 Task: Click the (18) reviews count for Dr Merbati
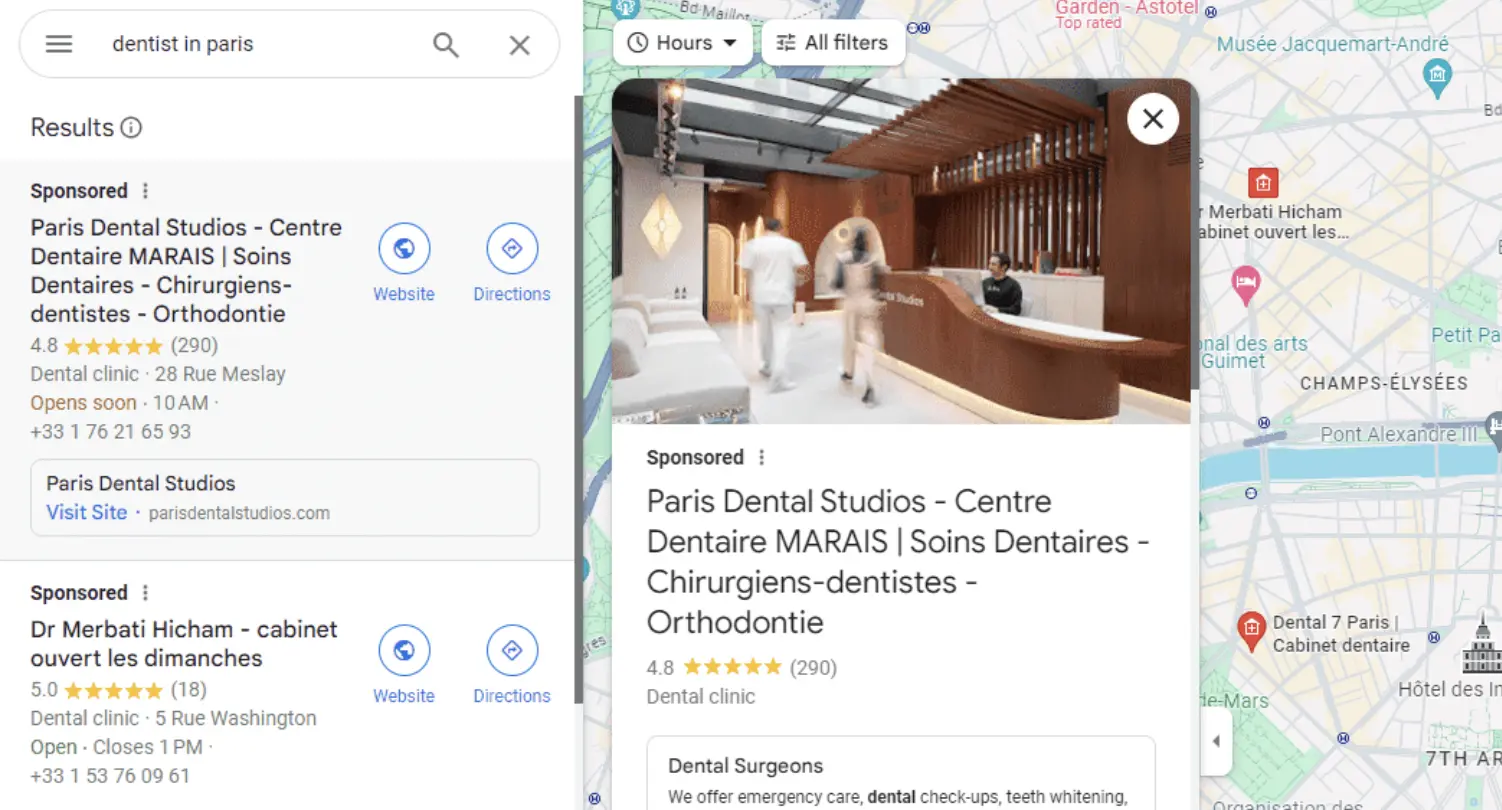[189, 689]
